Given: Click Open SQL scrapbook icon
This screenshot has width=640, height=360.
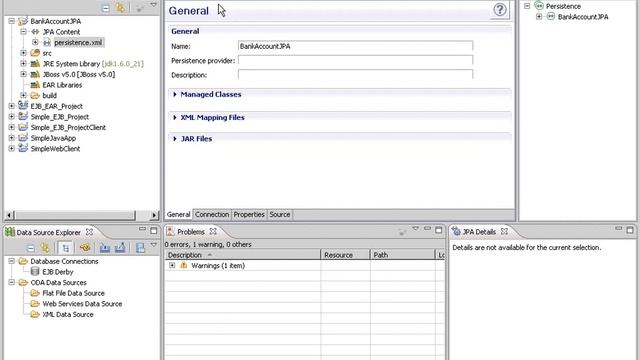Looking at the screenshot, I should [x=140, y=248].
